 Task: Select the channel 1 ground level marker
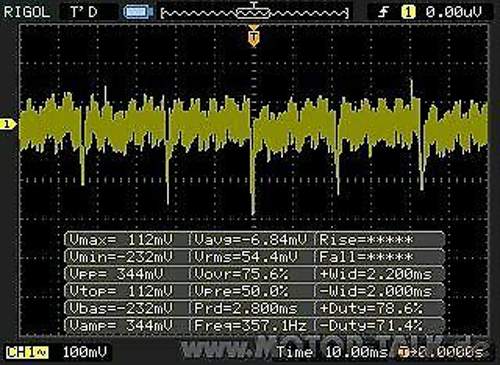click(7, 124)
